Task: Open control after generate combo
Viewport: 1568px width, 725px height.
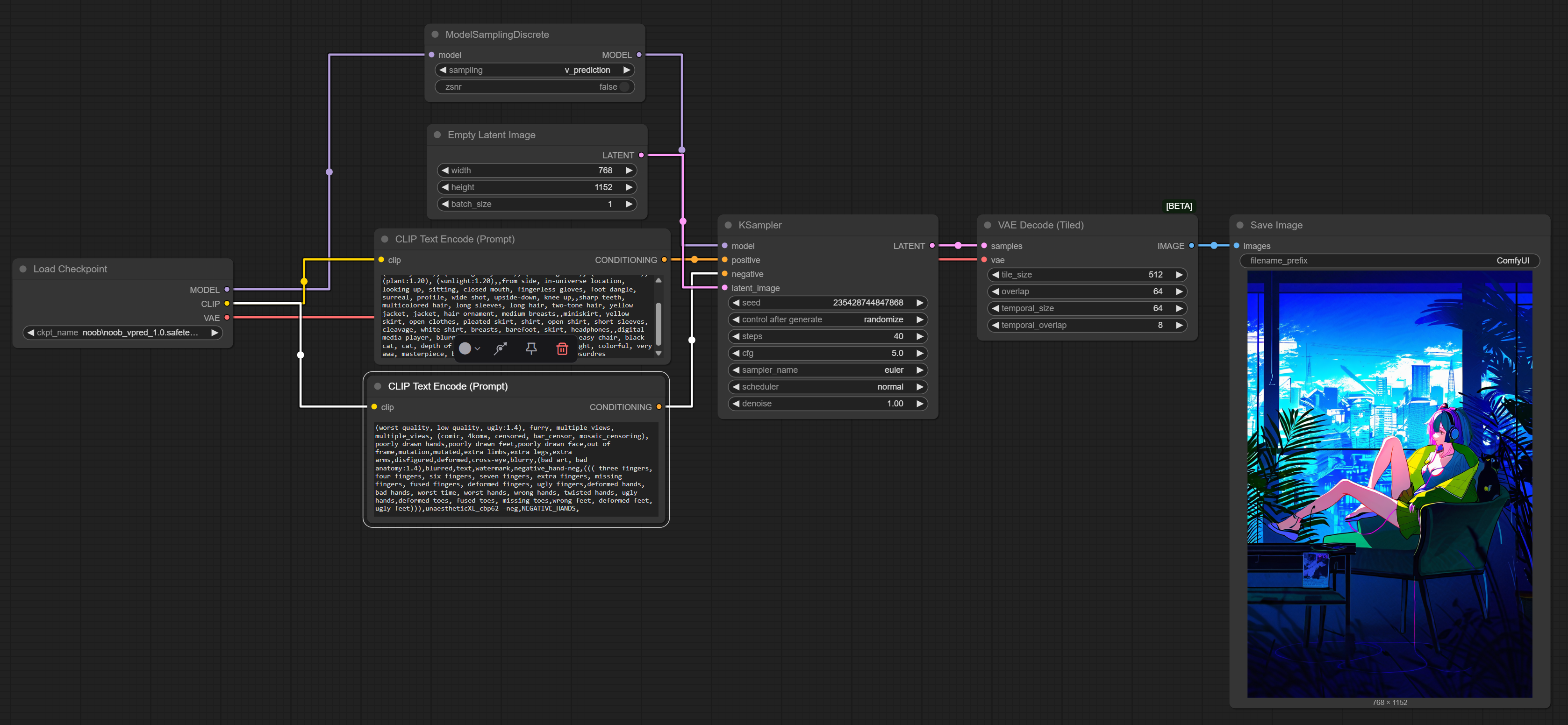Action: pos(828,320)
